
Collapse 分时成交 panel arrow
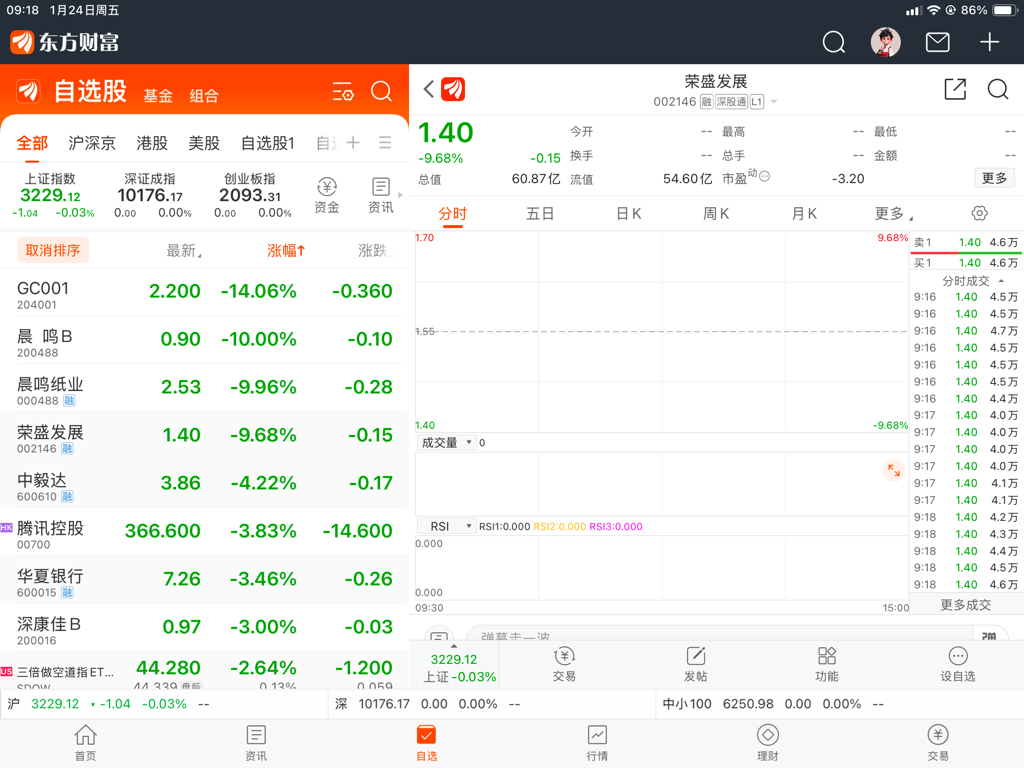point(1001,281)
